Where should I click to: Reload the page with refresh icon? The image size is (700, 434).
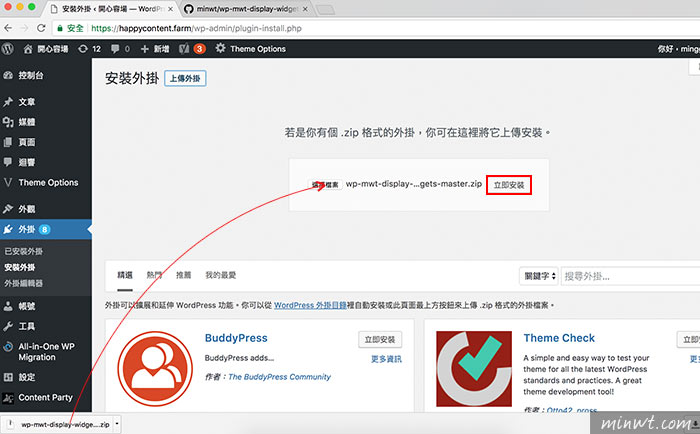tap(41, 28)
